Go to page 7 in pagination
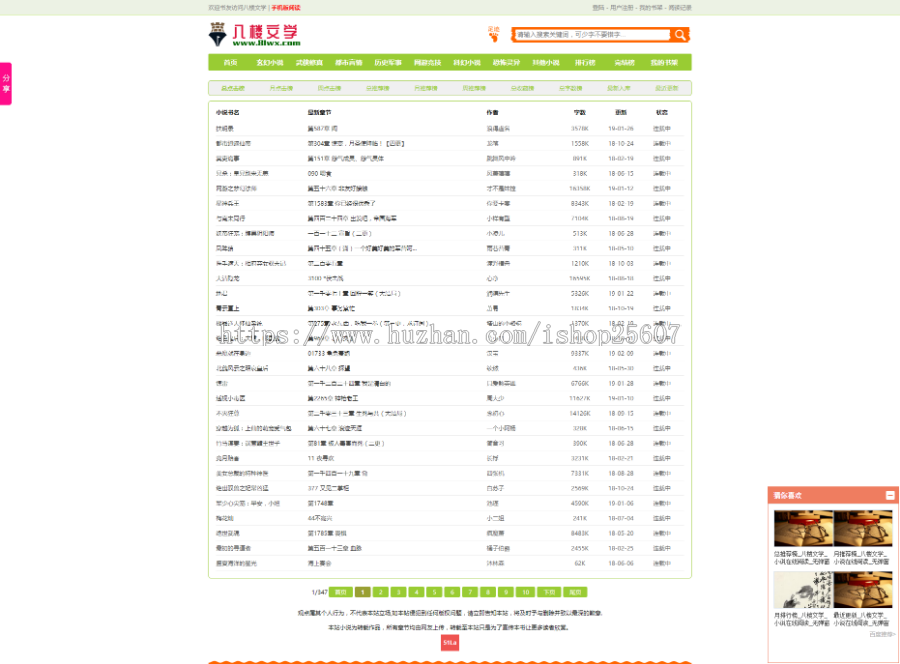The width and height of the screenshot is (900, 664). point(470,592)
